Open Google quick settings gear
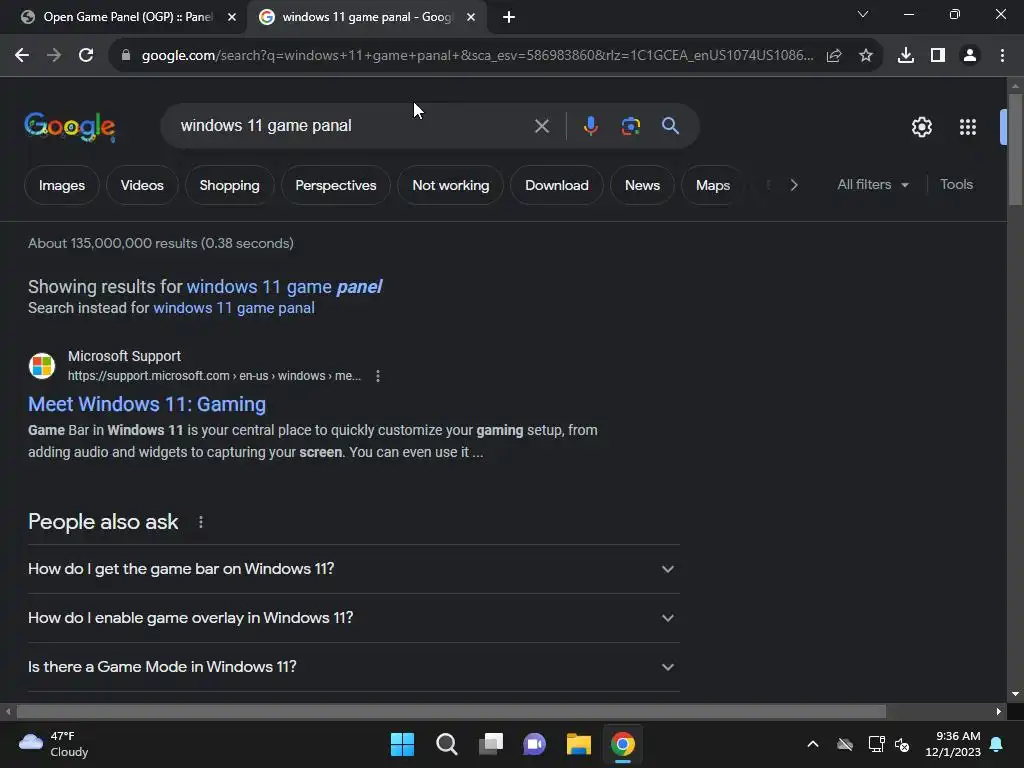The width and height of the screenshot is (1024, 768). coord(921,127)
